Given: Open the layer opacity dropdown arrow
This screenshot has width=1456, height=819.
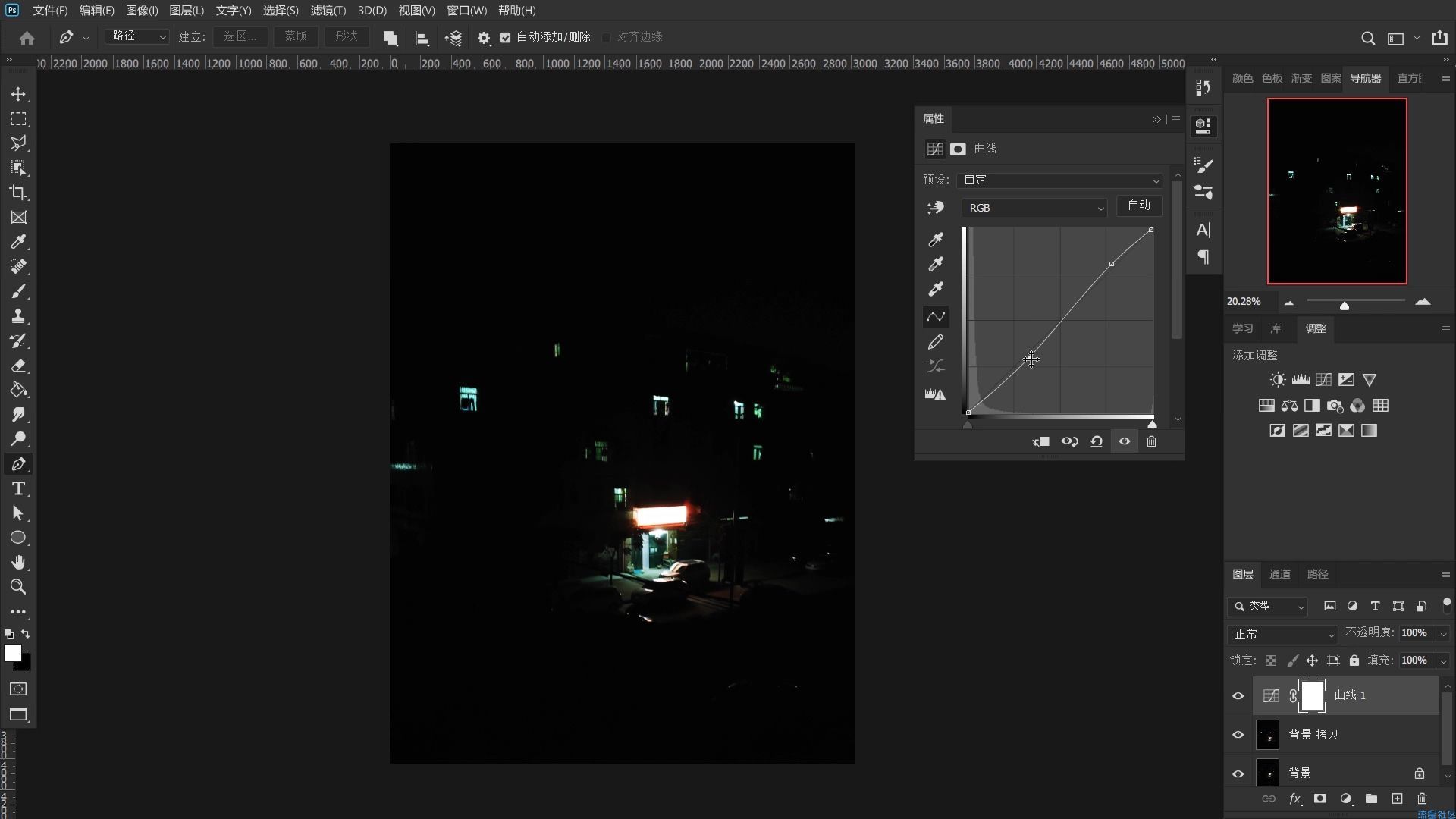Looking at the screenshot, I should [1443, 634].
